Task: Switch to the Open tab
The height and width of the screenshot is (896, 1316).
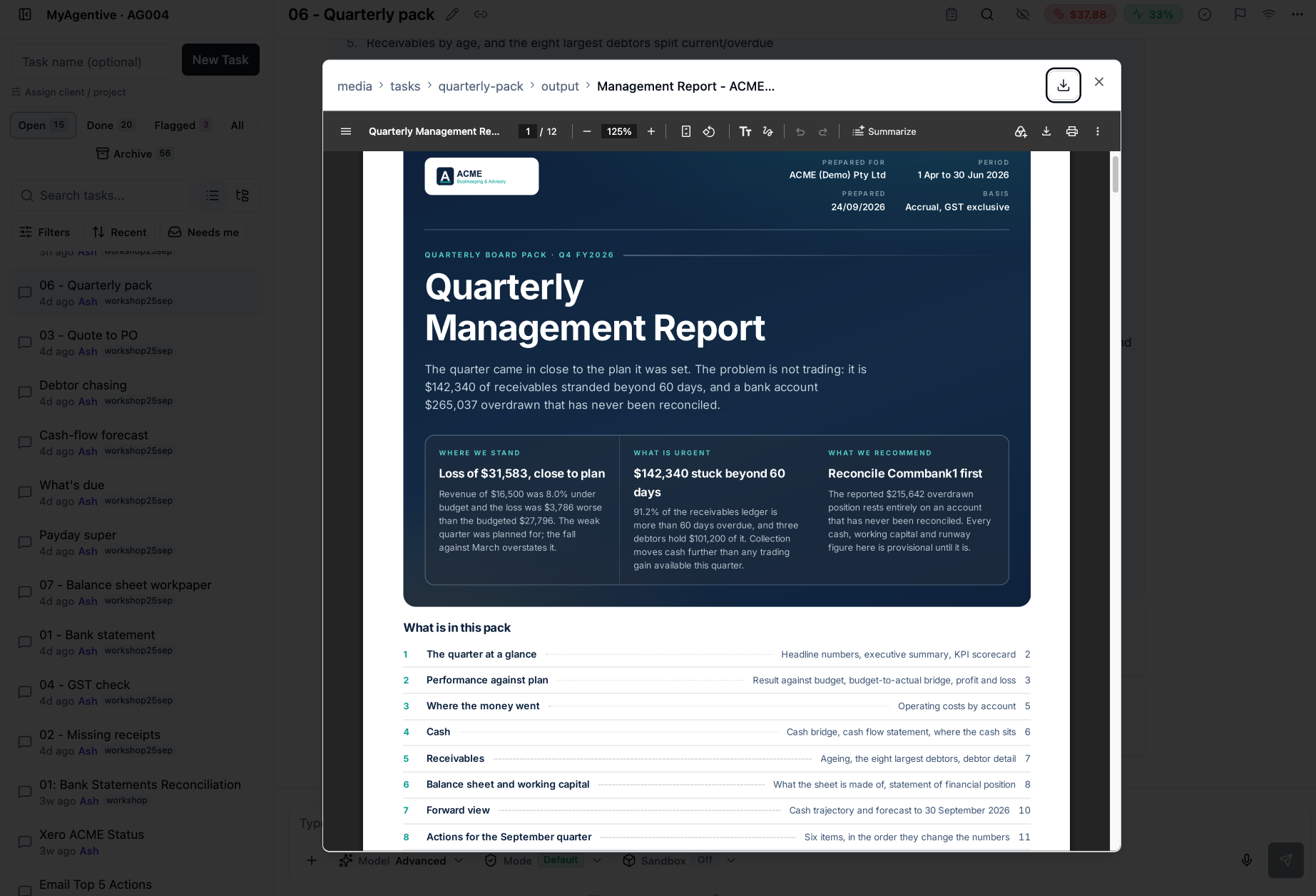Action: (x=43, y=126)
